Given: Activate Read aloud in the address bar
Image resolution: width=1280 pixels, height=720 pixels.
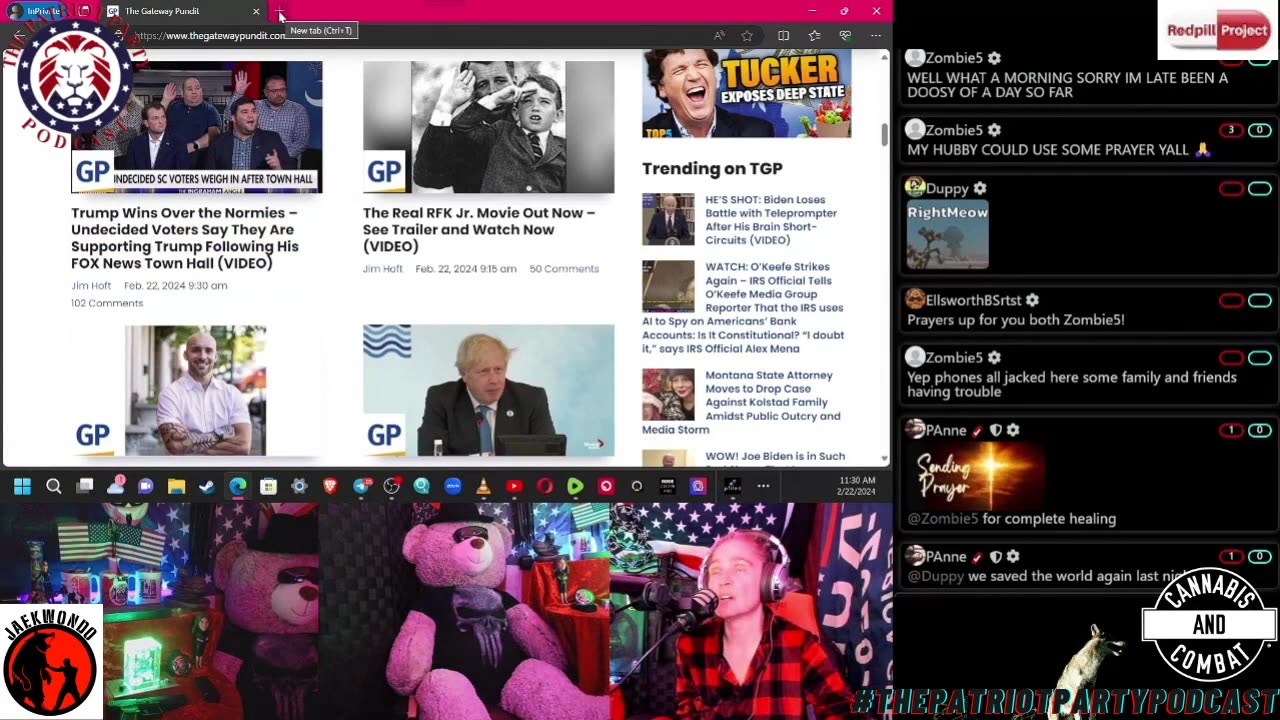Looking at the screenshot, I should (x=719, y=36).
